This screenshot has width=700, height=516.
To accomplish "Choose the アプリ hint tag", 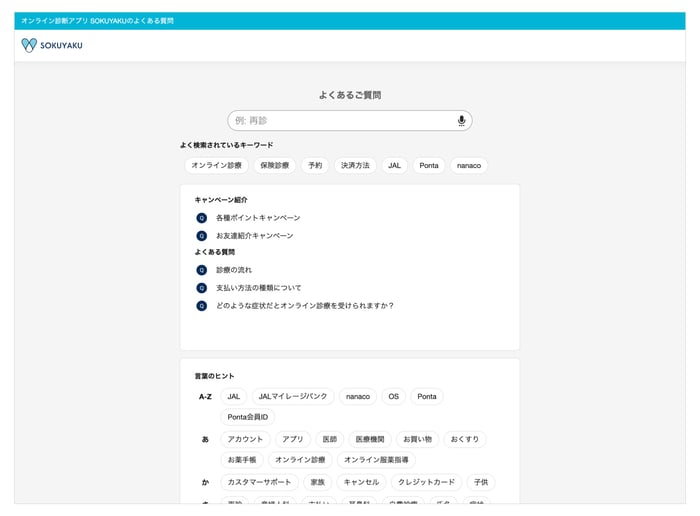I will pos(292,439).
